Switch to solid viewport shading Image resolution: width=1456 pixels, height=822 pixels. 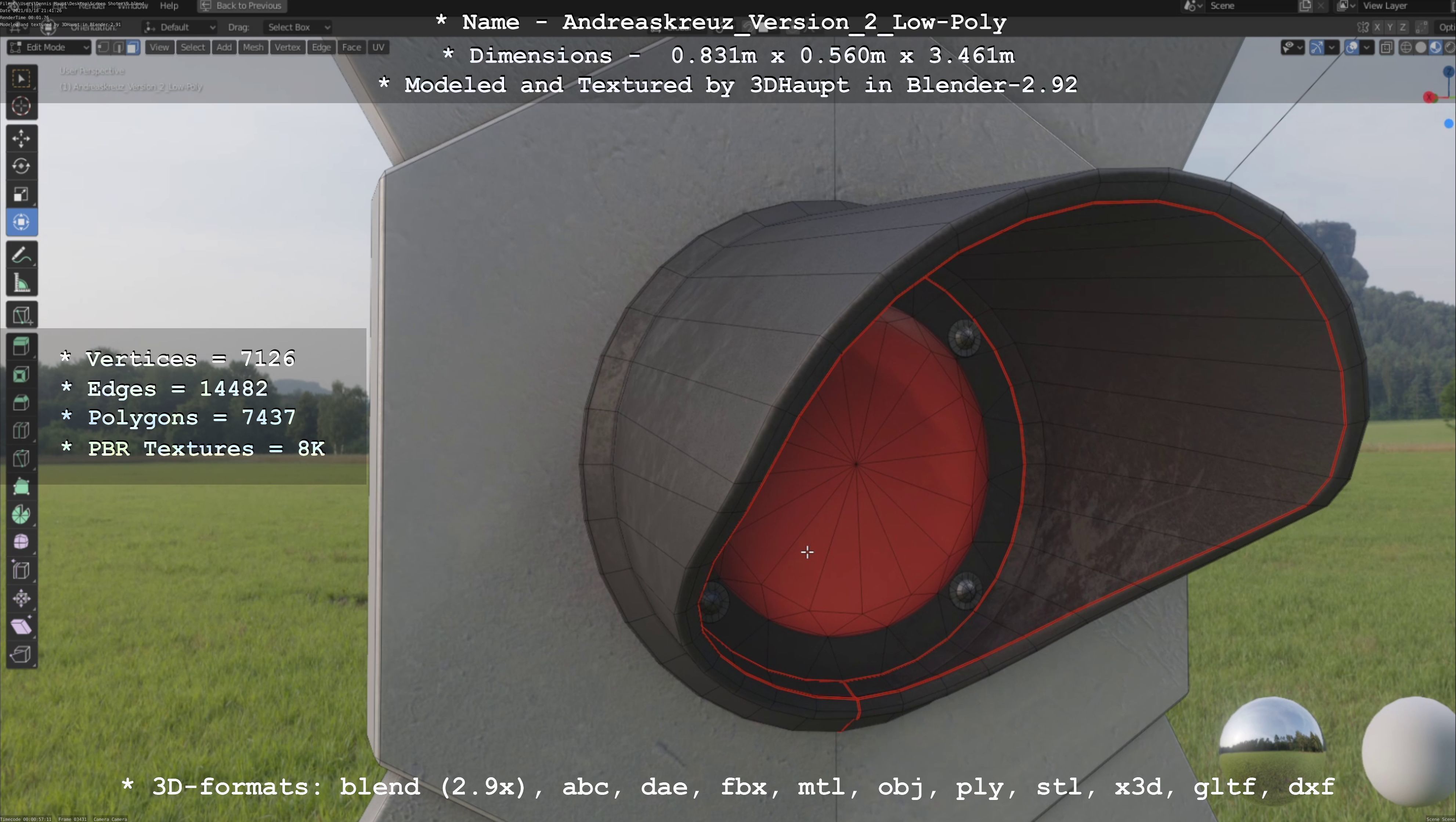[1420, 47]
